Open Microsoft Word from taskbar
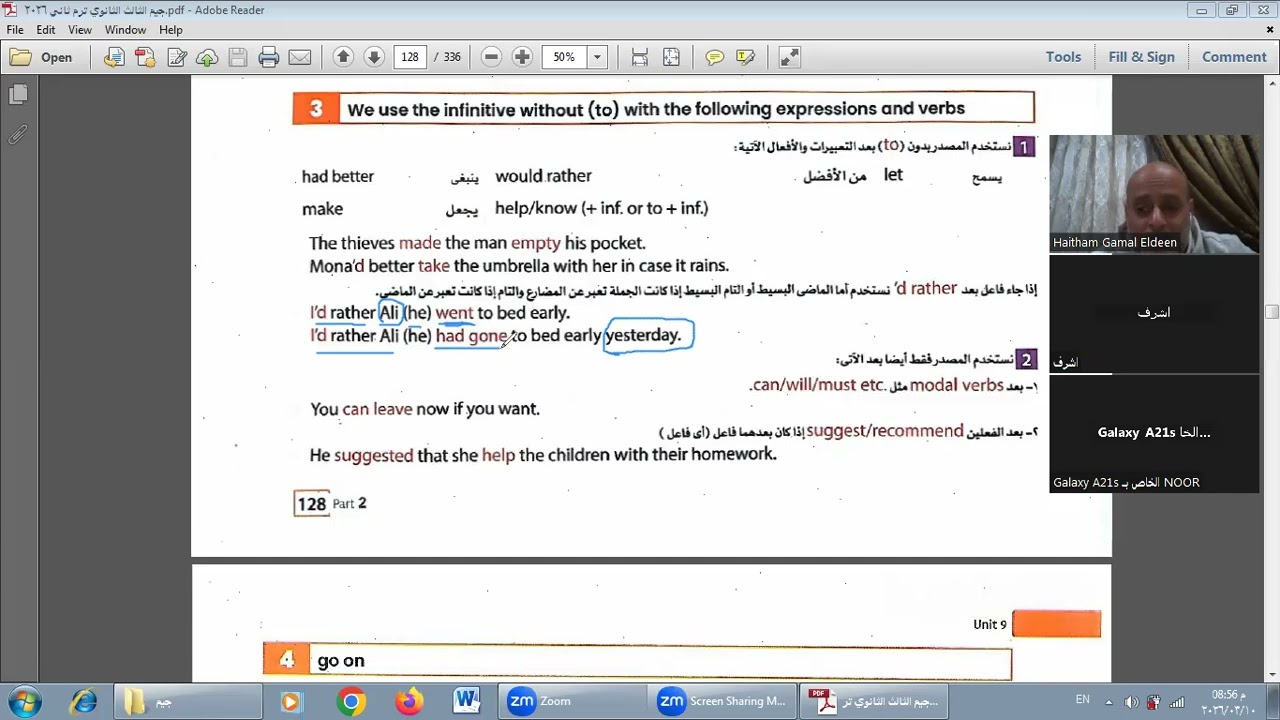1280x720 pixels. coord(467,701)
